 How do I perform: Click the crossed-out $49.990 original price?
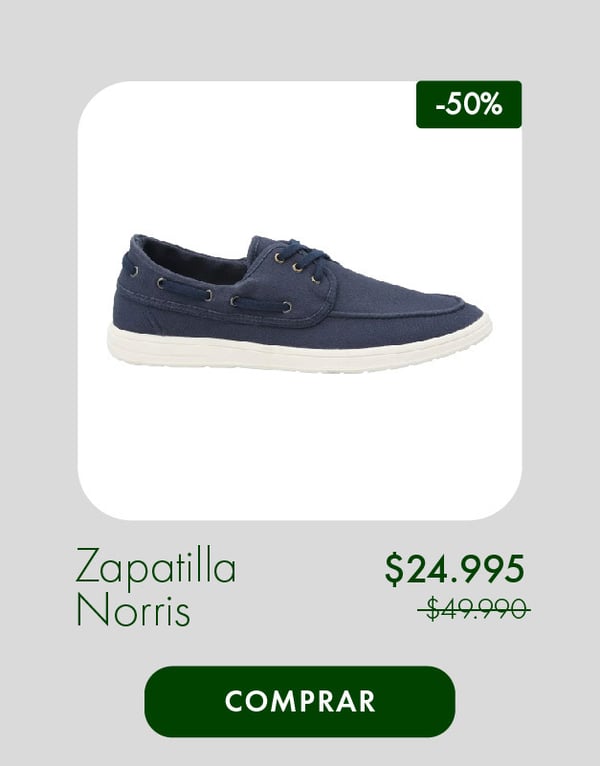[x=474, y=609]
